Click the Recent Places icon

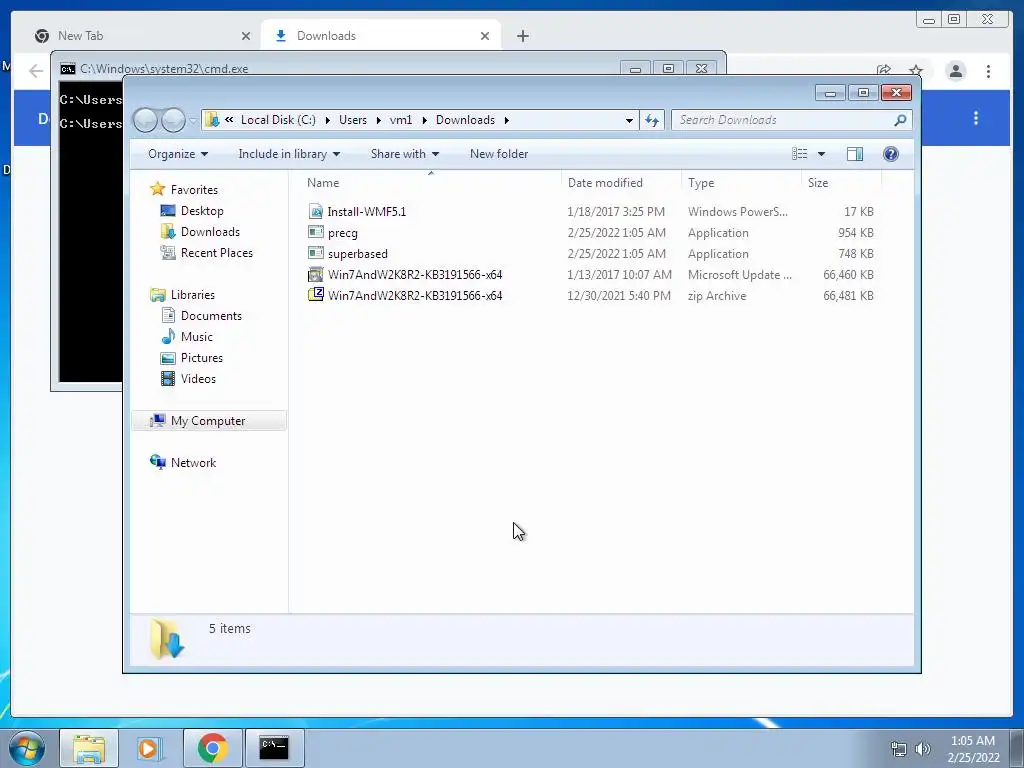(168, 252)
